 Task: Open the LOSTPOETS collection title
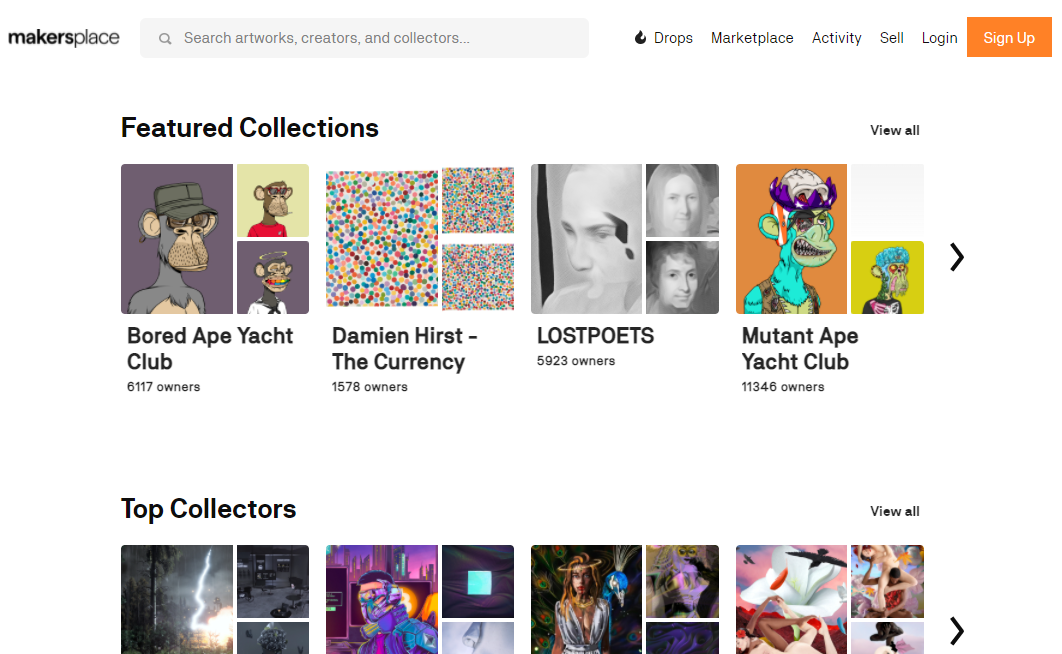pyautogui.click(x=595, y=336)
